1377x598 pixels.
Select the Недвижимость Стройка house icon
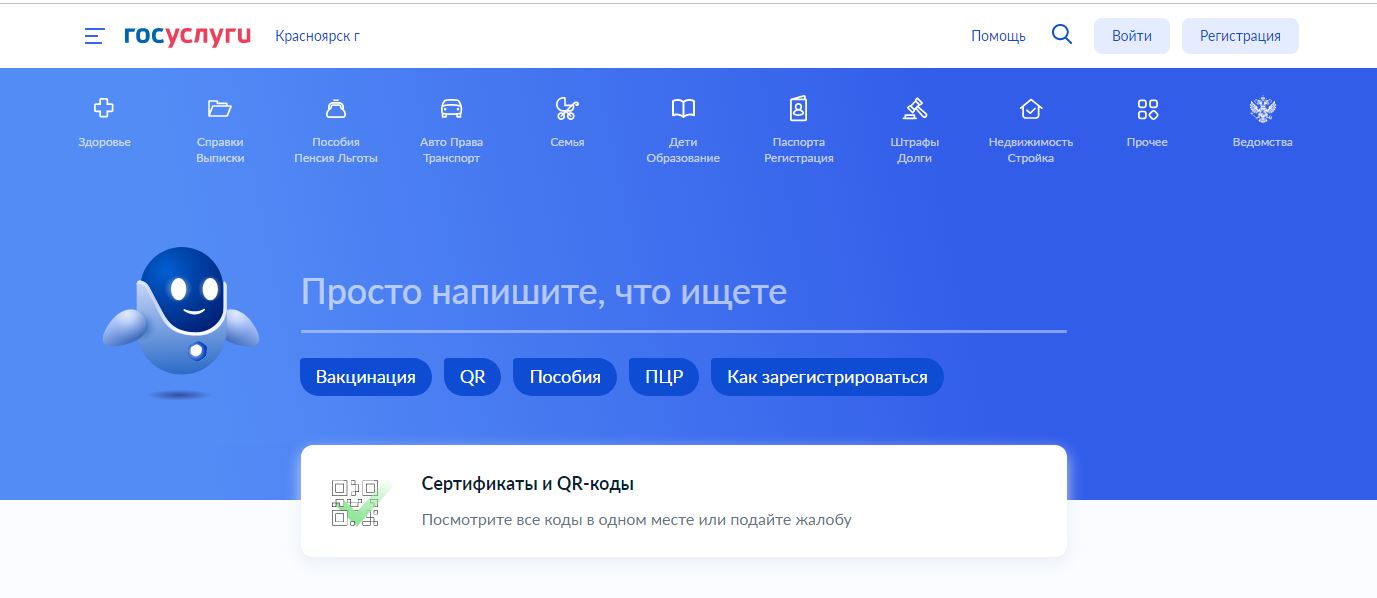click(1031, 108)
